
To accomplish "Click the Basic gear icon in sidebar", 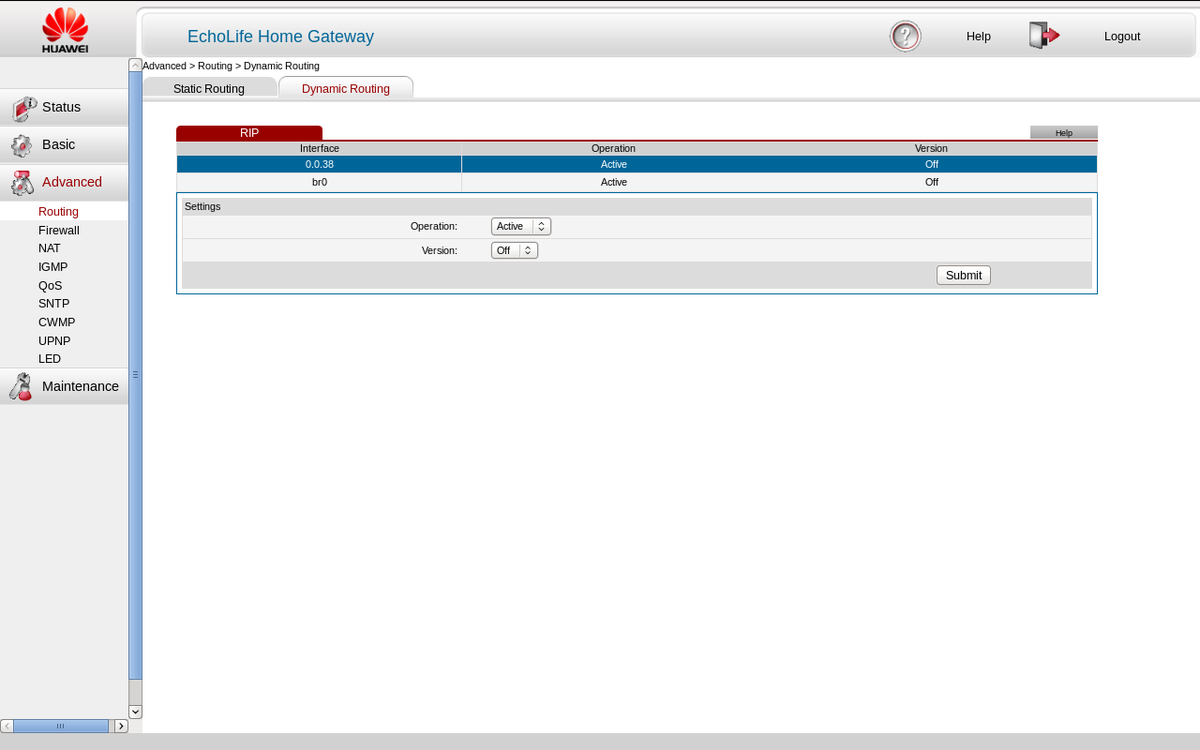I will pos(22,144).
